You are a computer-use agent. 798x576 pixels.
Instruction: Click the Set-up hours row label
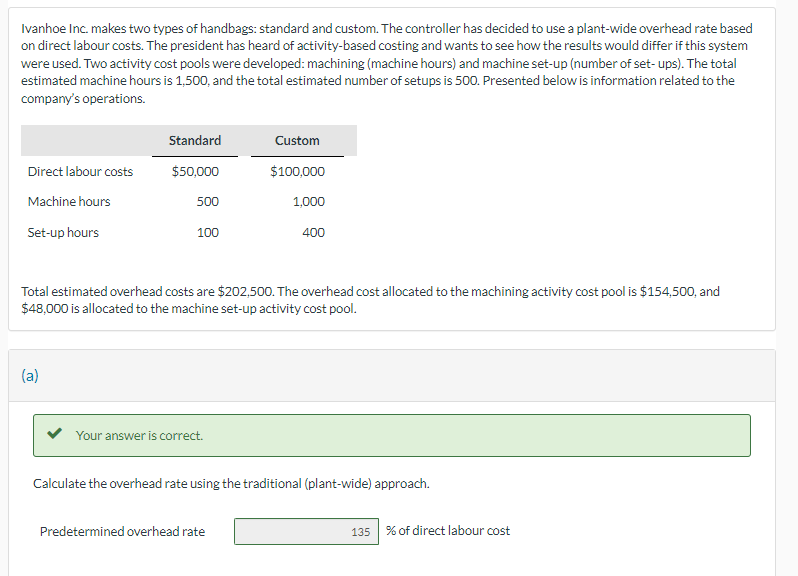point(63,233)
